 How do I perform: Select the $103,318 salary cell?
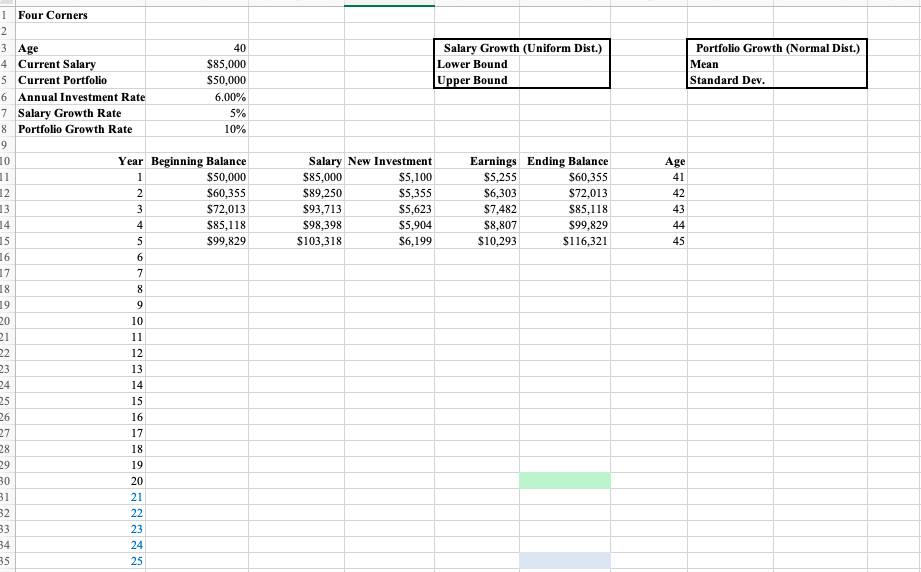click(x=296, y=241)
